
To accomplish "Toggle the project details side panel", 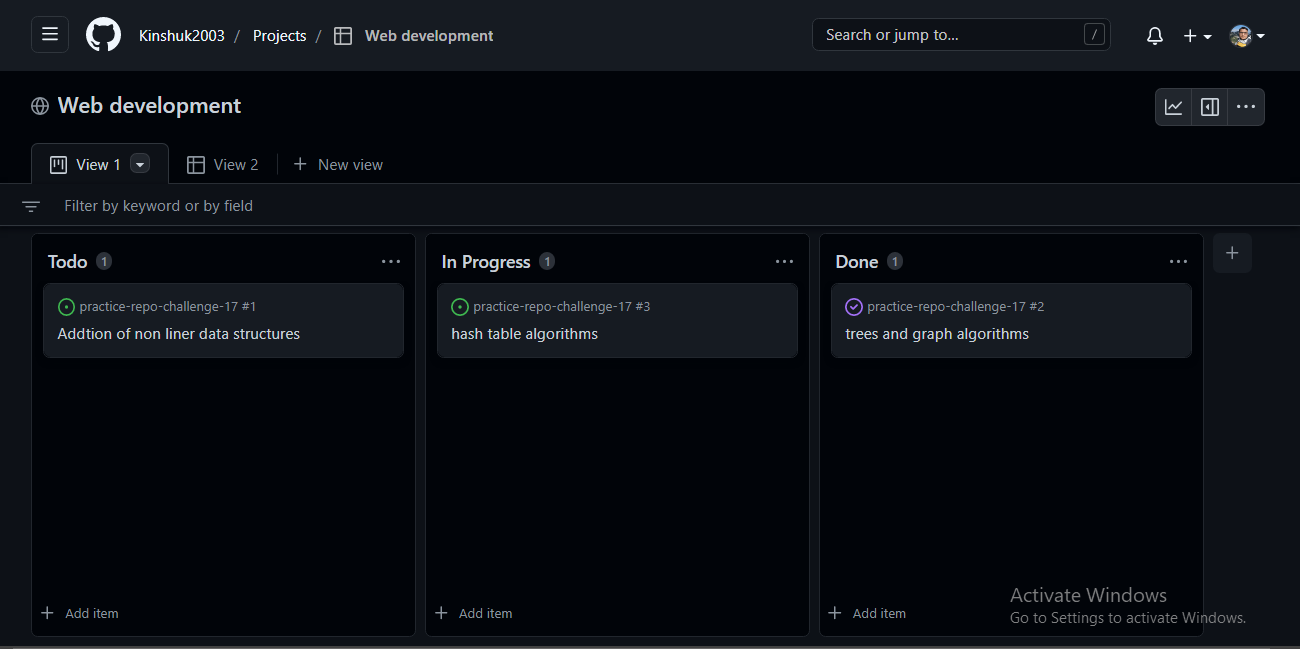I will click(1210, 107).
